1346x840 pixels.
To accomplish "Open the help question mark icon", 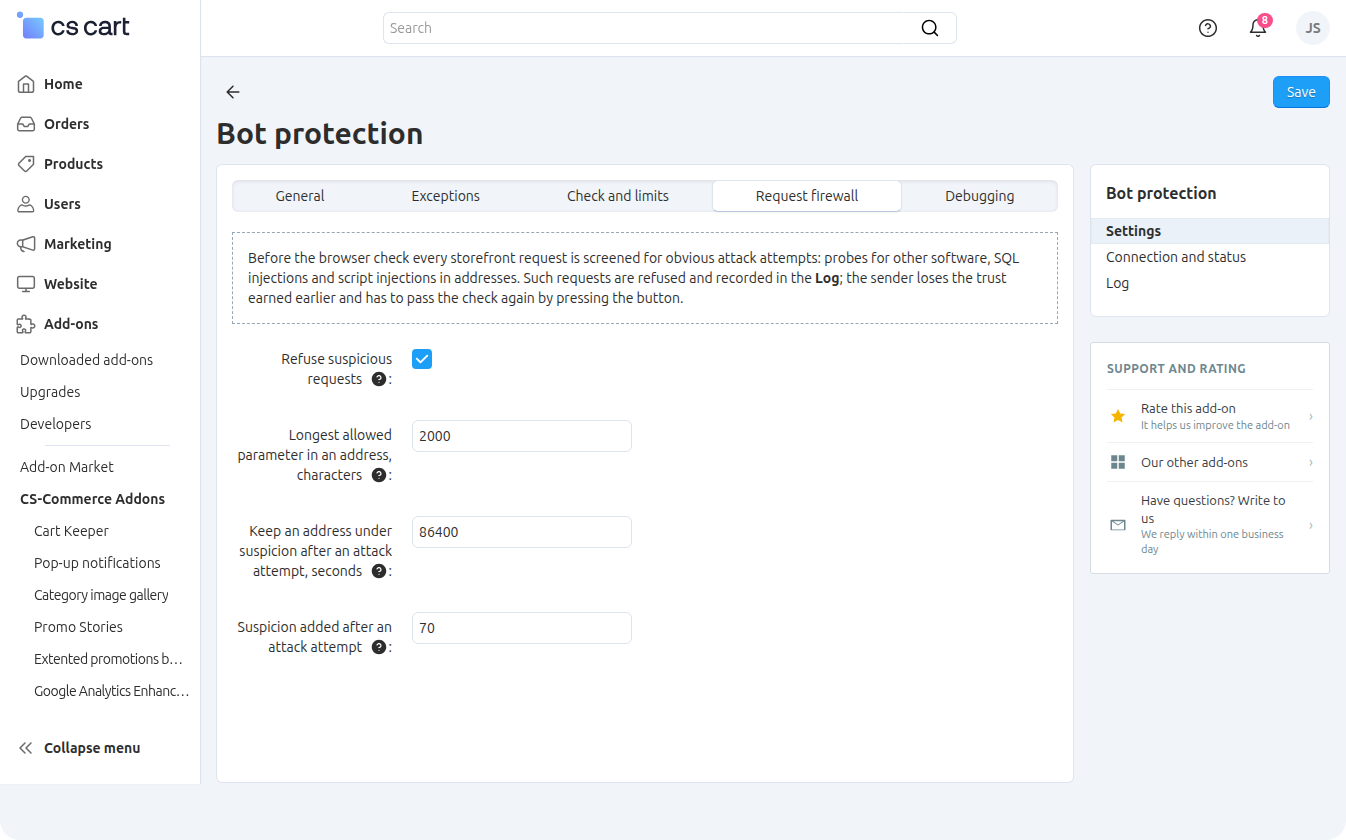I will (x=1208, y=28).
